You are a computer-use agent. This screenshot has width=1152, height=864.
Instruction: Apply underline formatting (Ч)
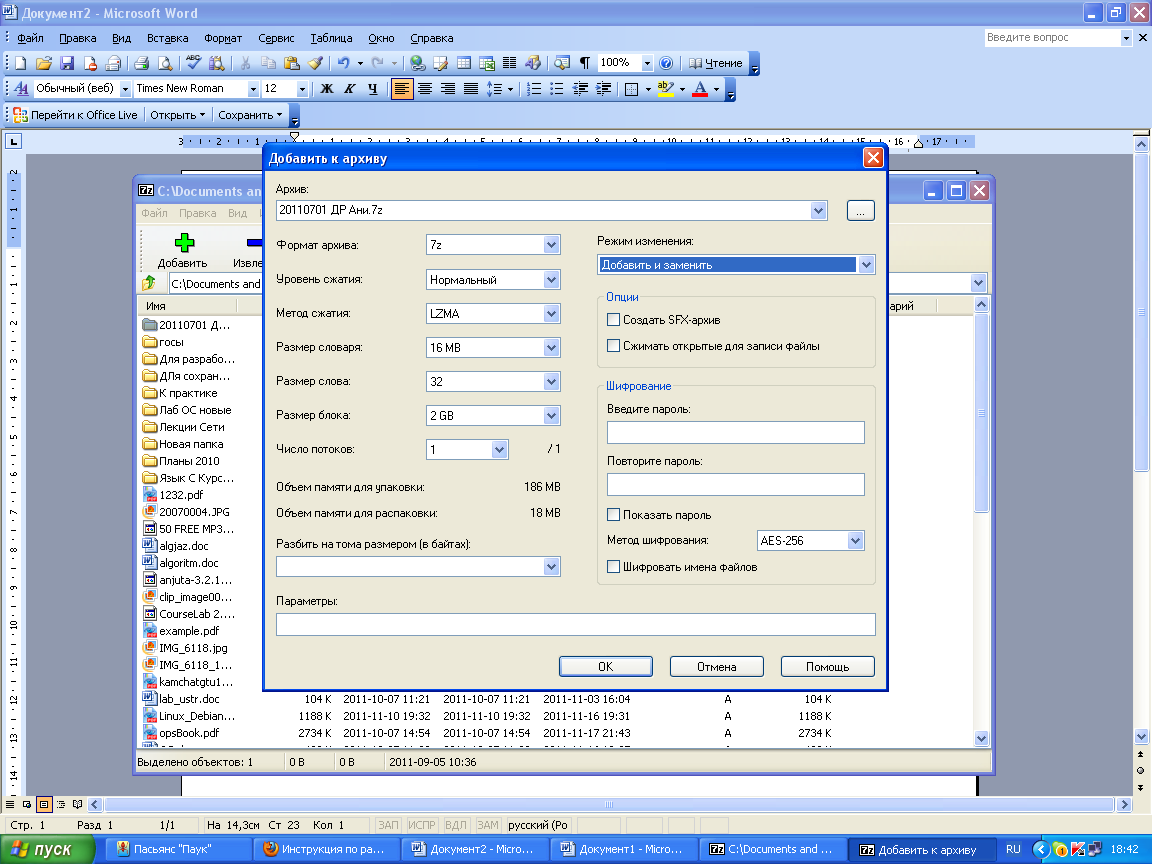point(372,89)
